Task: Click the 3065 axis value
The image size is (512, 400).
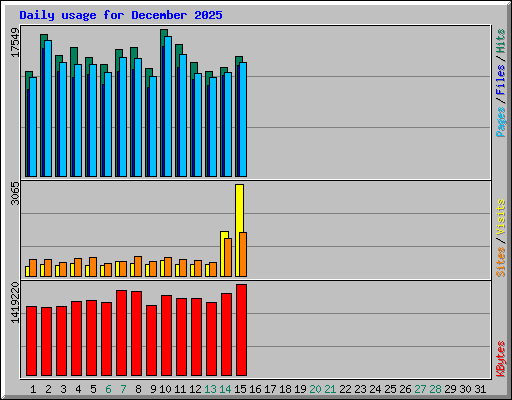Action: pyautogui.click(x=15, y=193)
